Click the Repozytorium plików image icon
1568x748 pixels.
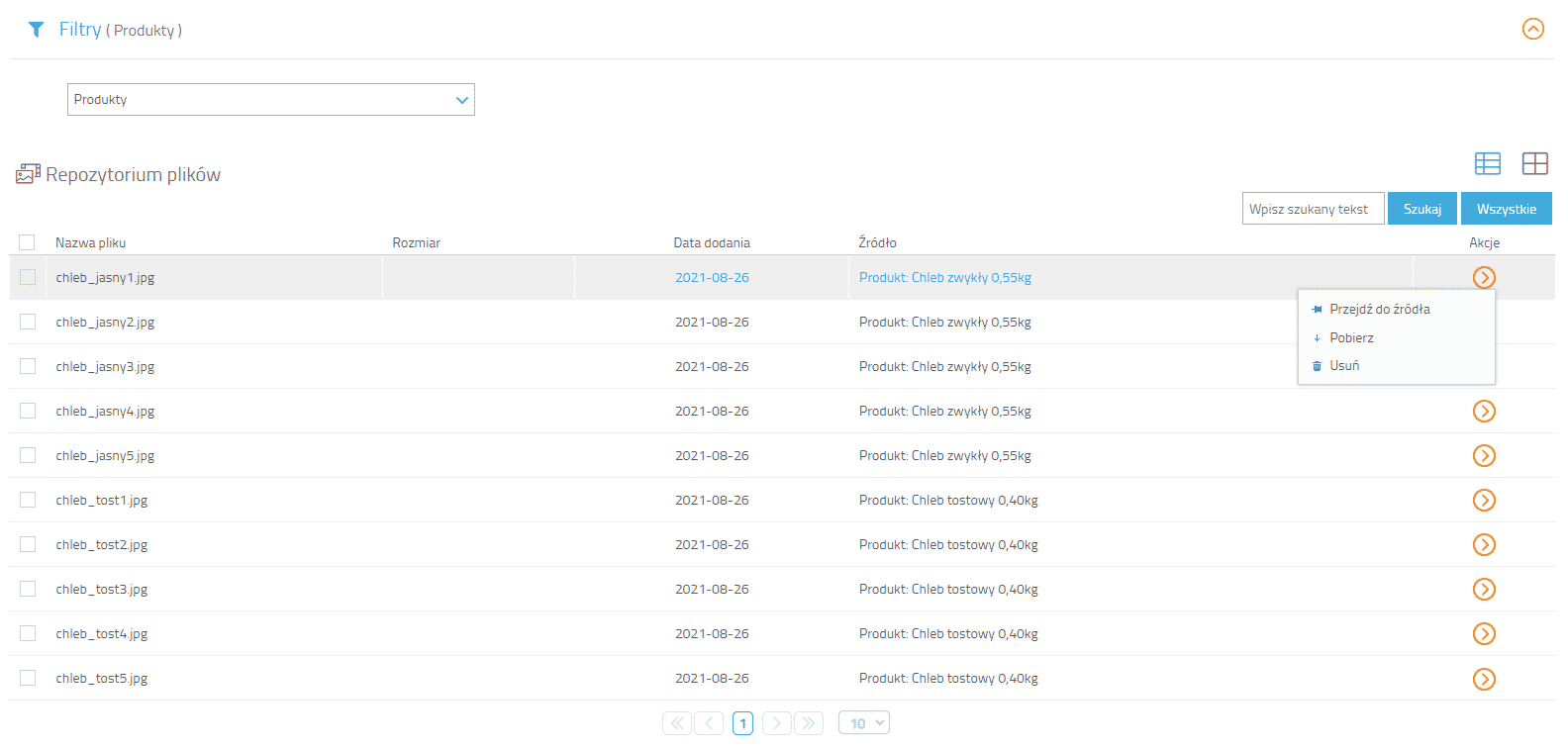coord(28,174)
